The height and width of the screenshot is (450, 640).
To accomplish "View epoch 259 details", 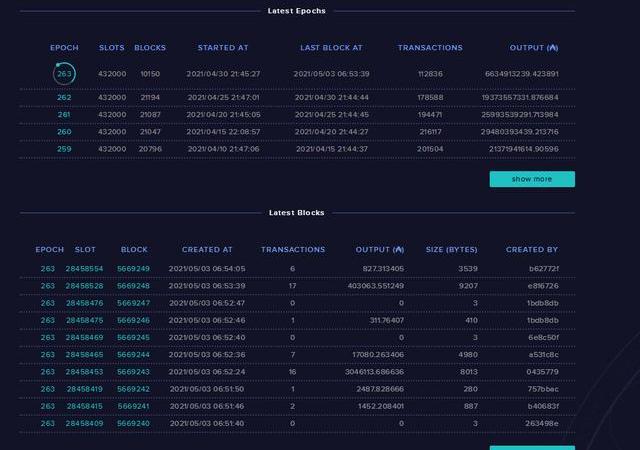I will [64, 149].
